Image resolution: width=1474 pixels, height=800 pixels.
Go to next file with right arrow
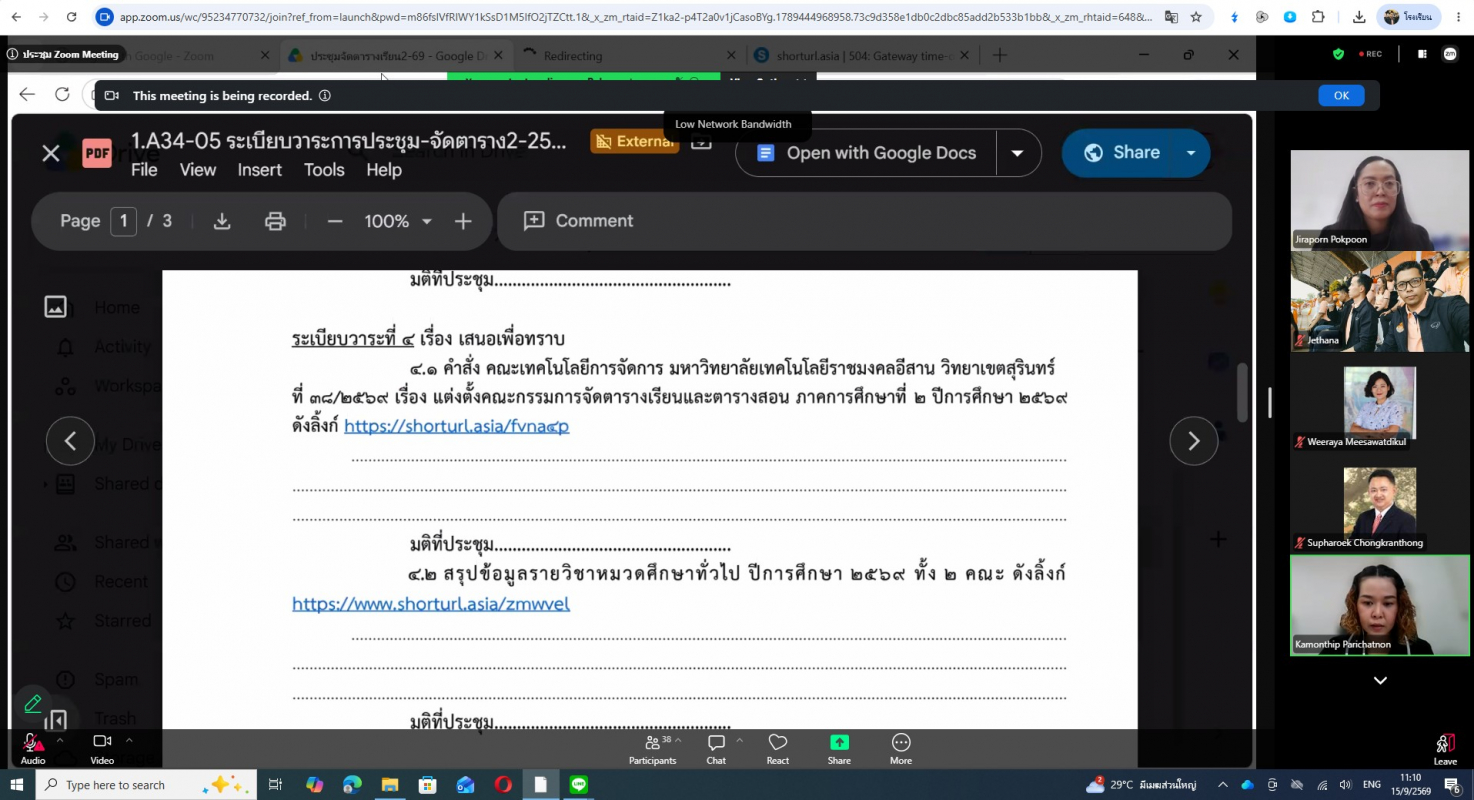pos(1193,441)
